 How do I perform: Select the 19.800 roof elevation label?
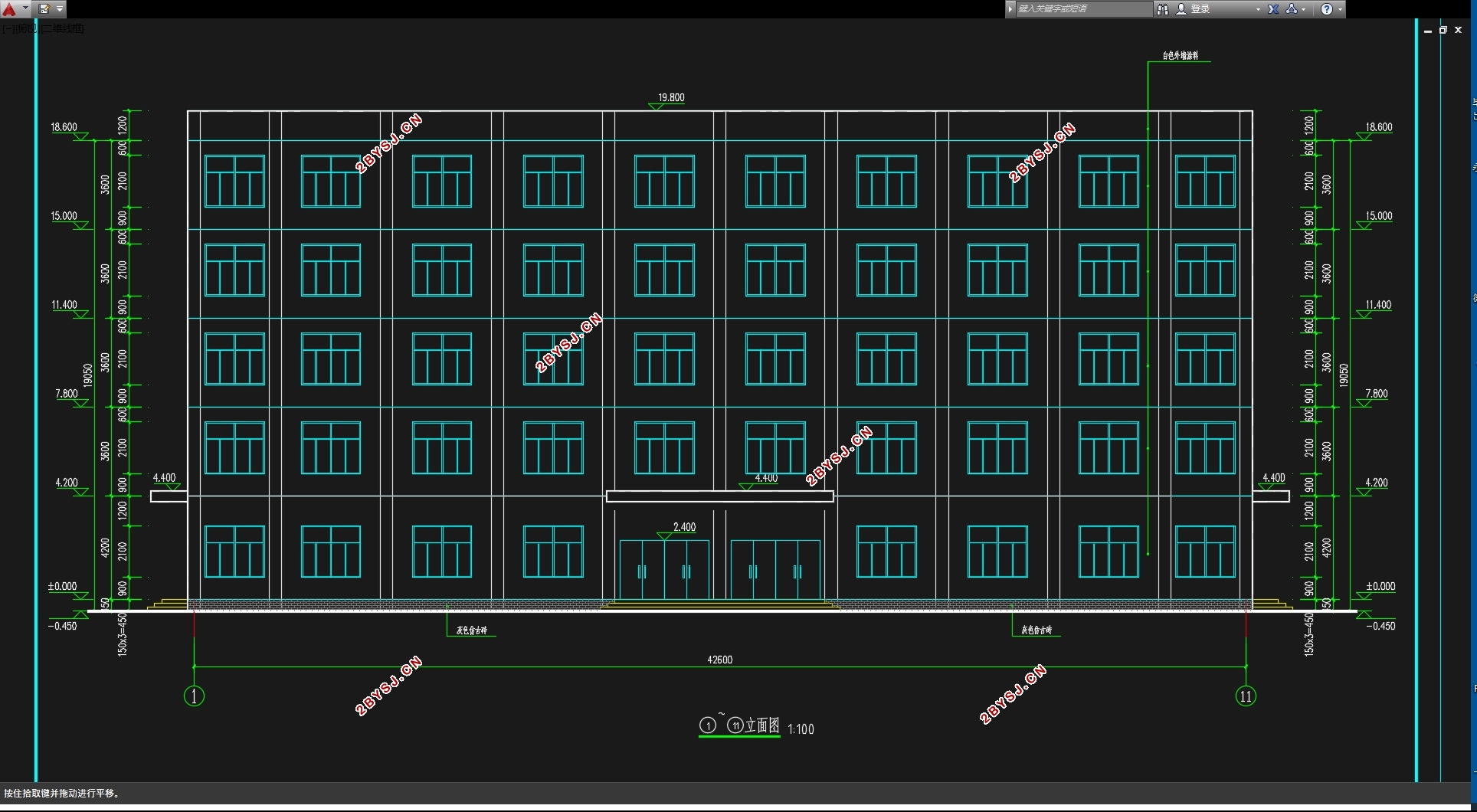tap(671, 97)
